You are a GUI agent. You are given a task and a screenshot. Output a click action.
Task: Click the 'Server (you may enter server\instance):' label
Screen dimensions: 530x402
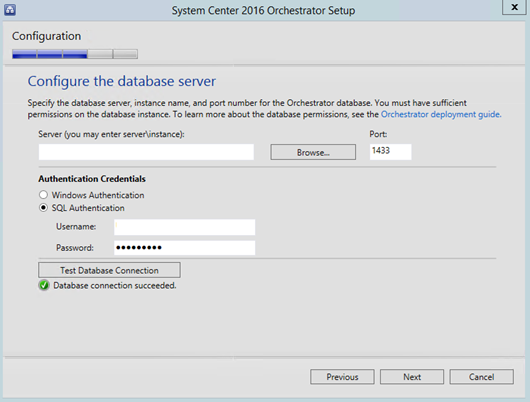[x=111, y=134]
